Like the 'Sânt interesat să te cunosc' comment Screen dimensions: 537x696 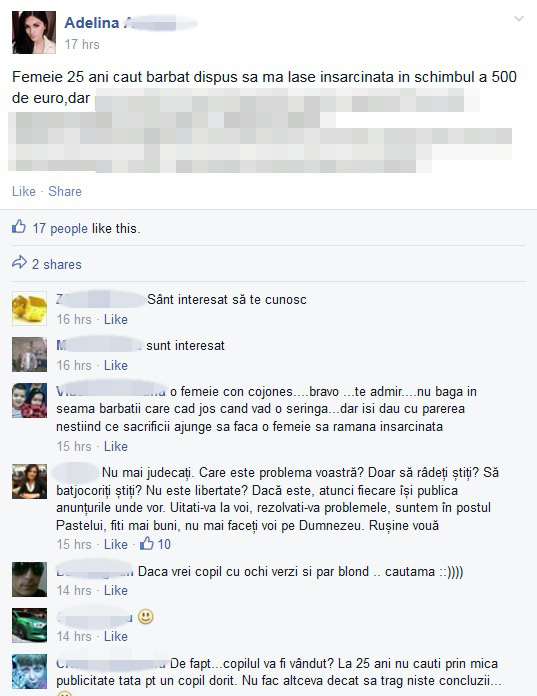coord(116,319)
